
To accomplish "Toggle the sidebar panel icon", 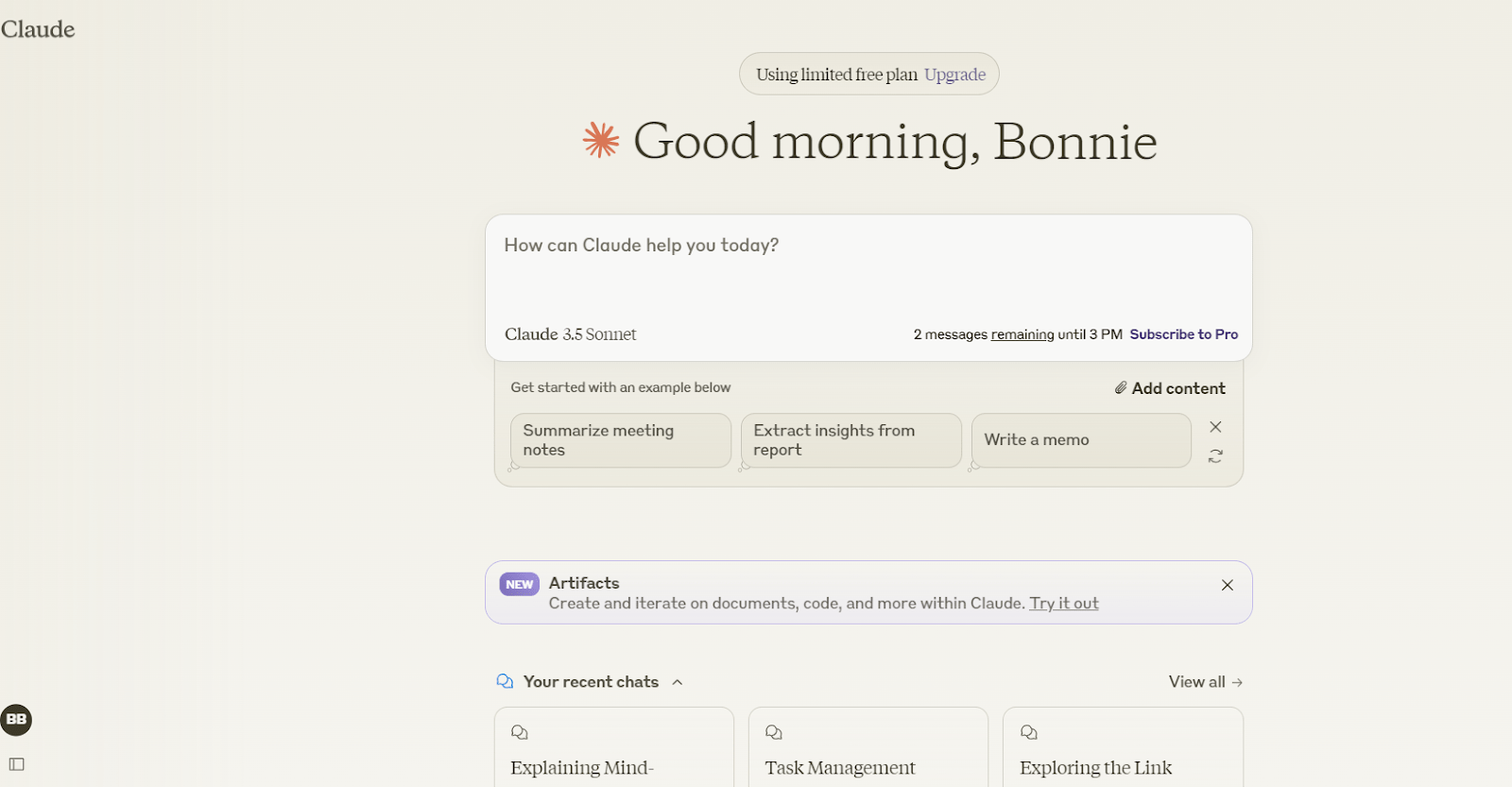I will point(16,764).
